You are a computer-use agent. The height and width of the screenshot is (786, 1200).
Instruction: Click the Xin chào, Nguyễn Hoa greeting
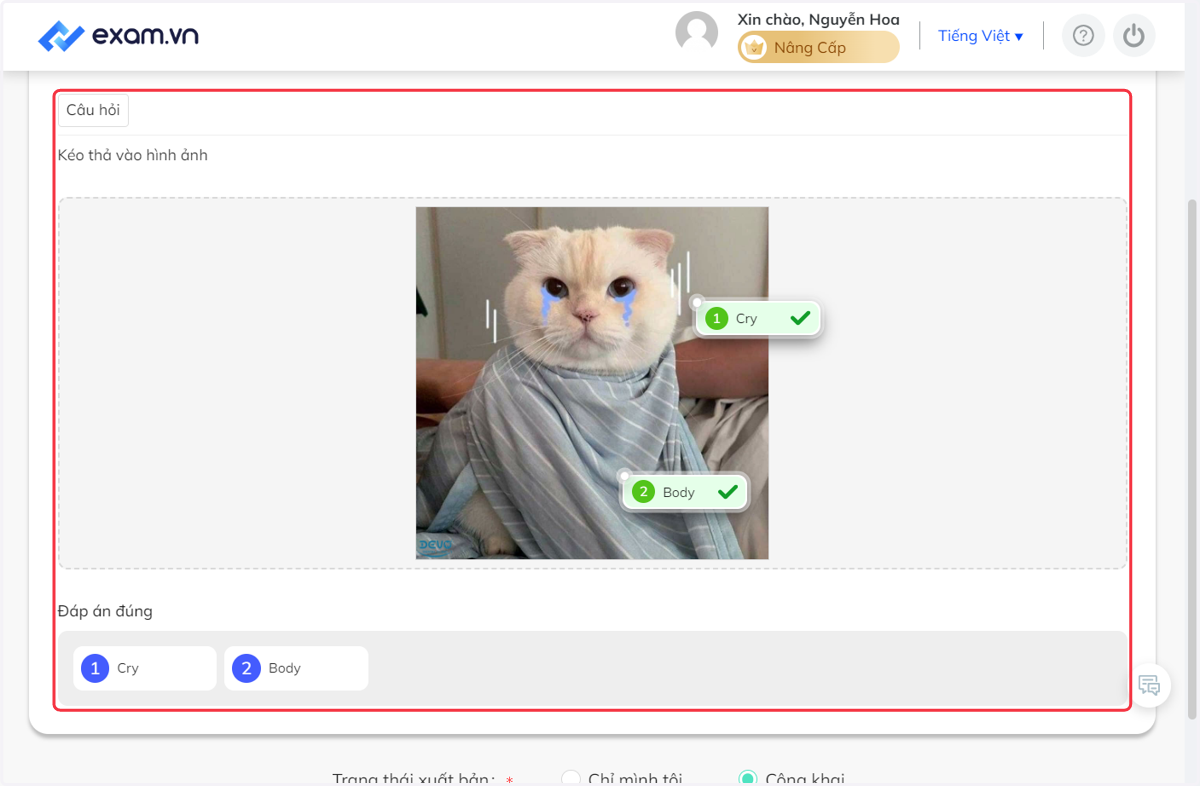click(x=818, y=19)
